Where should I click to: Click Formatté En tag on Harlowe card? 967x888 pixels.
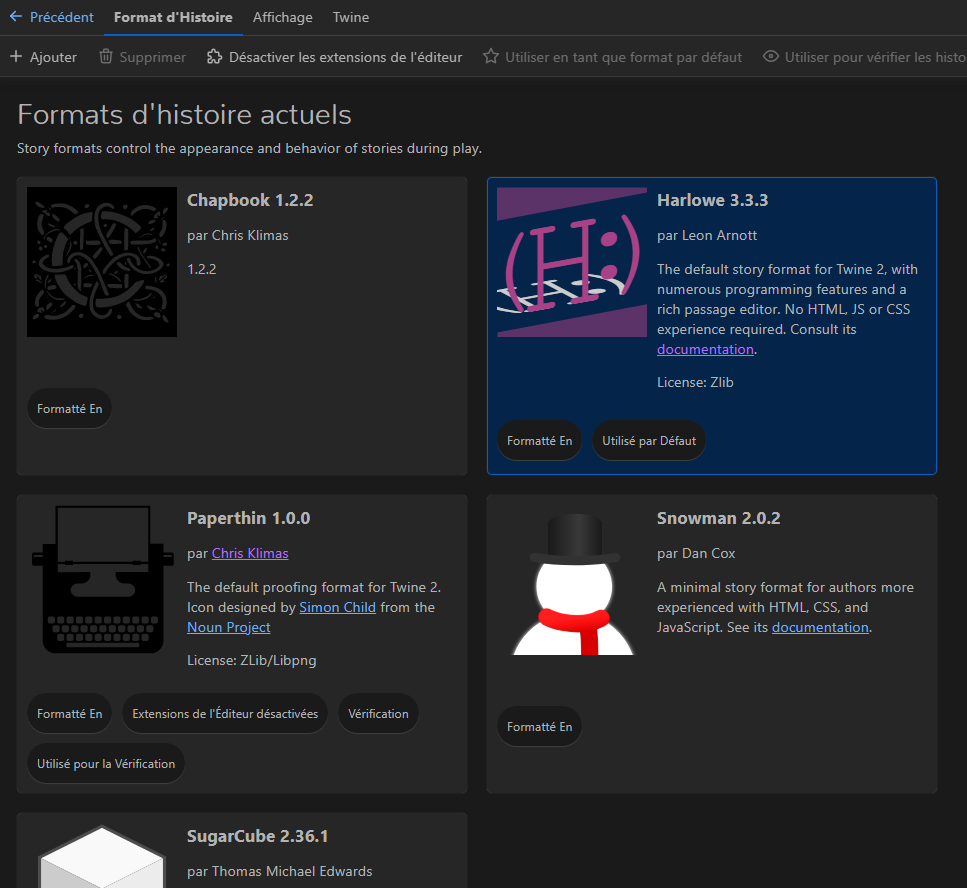pyautogui.click(x=540, y=440)
